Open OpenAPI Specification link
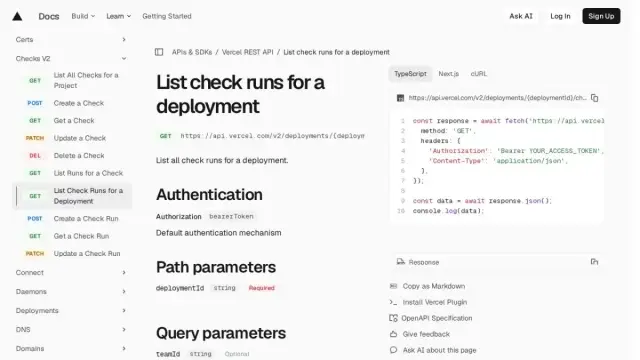The image size is (640, 360). (x=437, y=318)
